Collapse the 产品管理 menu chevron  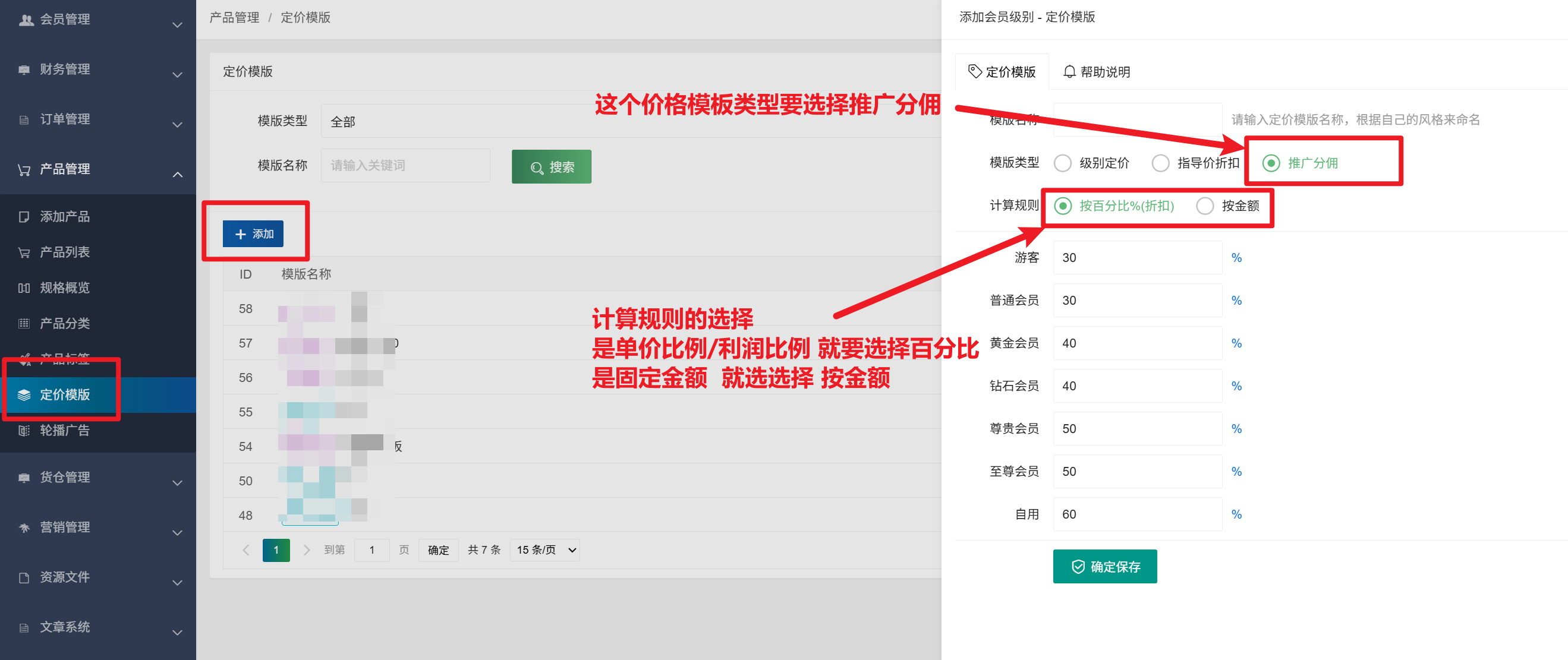pyautogui.click(x=177, y=175)
